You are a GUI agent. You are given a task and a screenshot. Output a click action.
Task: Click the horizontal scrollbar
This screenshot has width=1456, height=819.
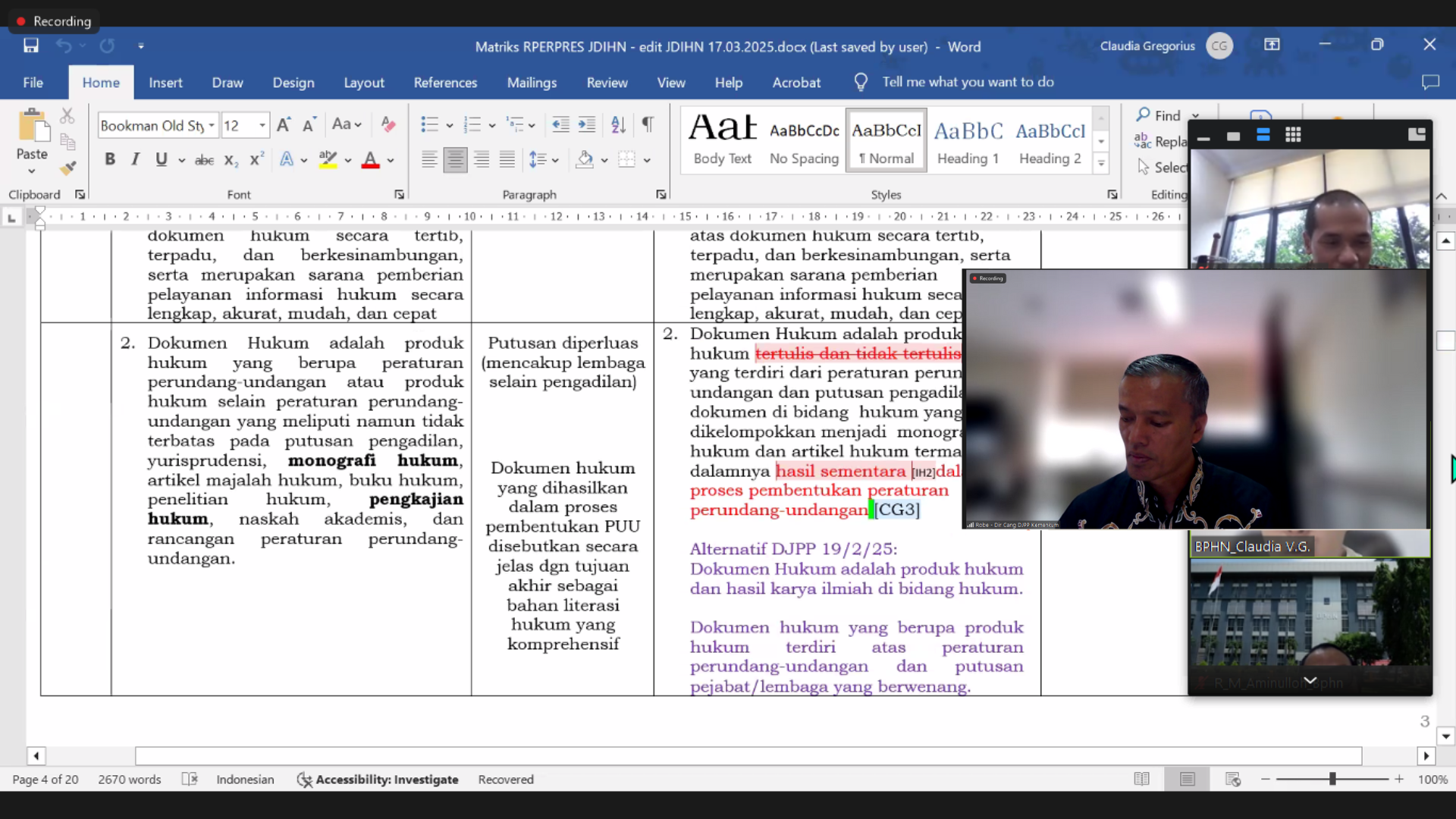(x=748, y=756)
